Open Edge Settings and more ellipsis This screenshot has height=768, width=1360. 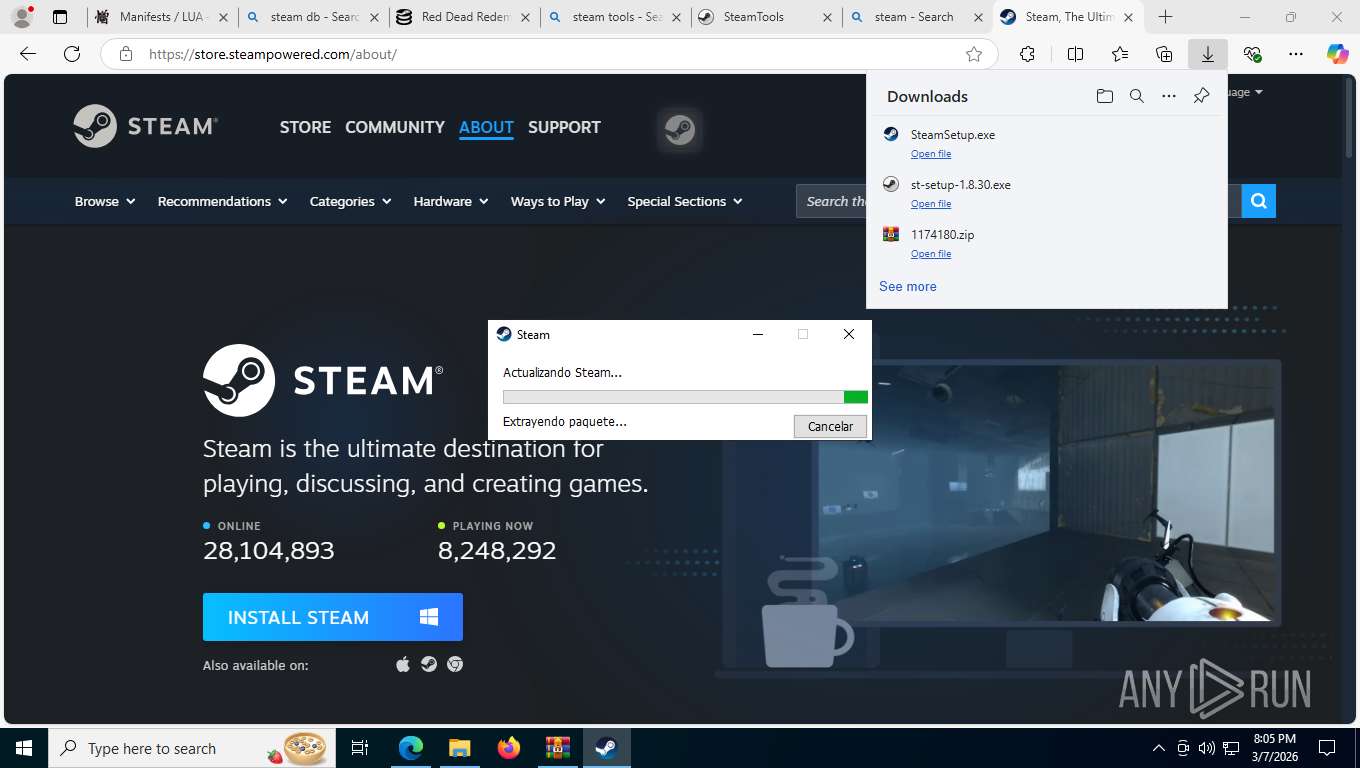[x=1296, y=54]
